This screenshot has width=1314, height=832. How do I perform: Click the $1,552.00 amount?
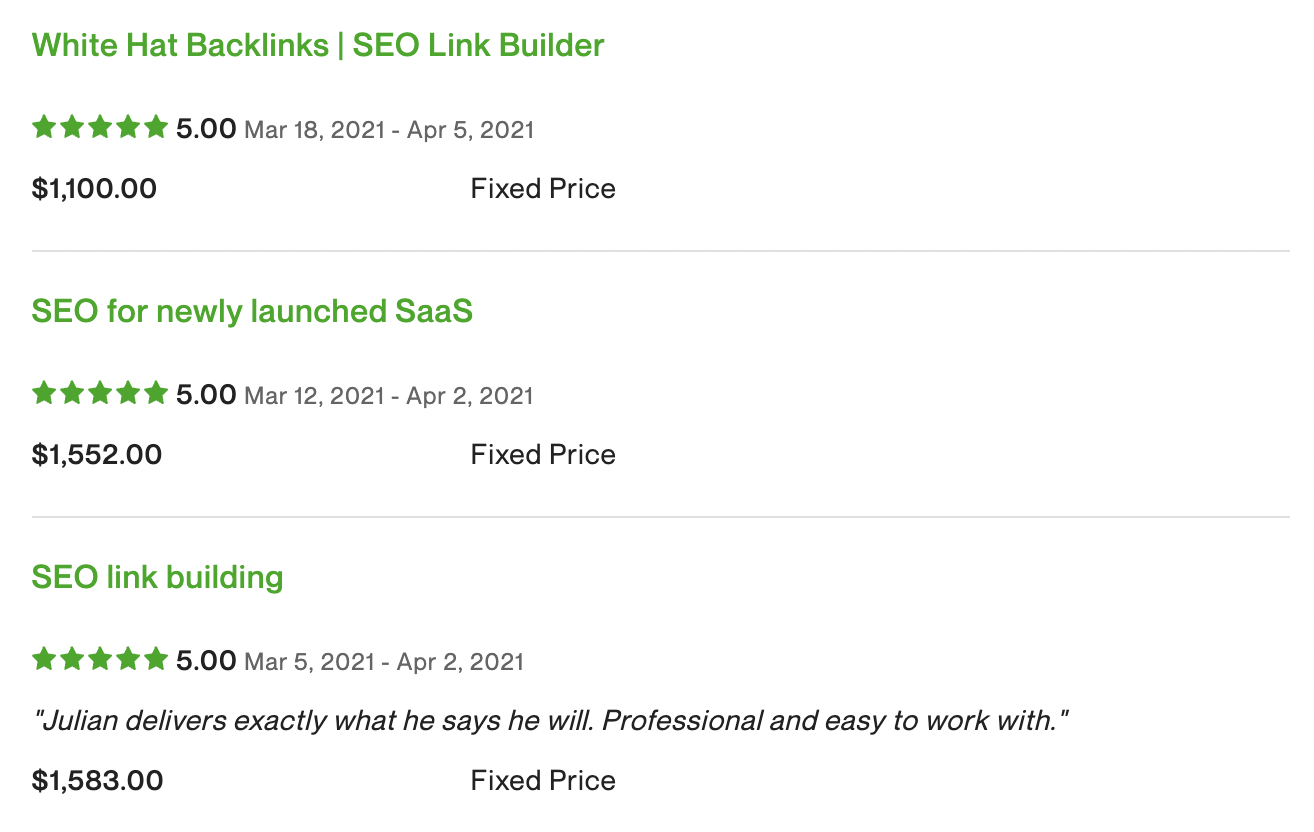pyautogui.click(x=97, y=455)
